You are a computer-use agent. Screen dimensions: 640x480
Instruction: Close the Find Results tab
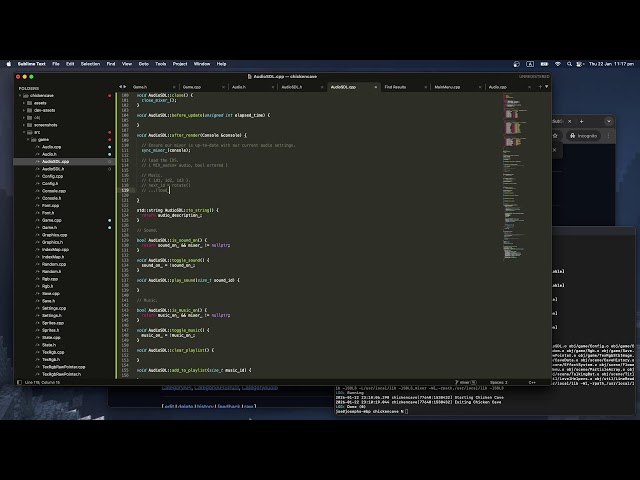(426, 87)
